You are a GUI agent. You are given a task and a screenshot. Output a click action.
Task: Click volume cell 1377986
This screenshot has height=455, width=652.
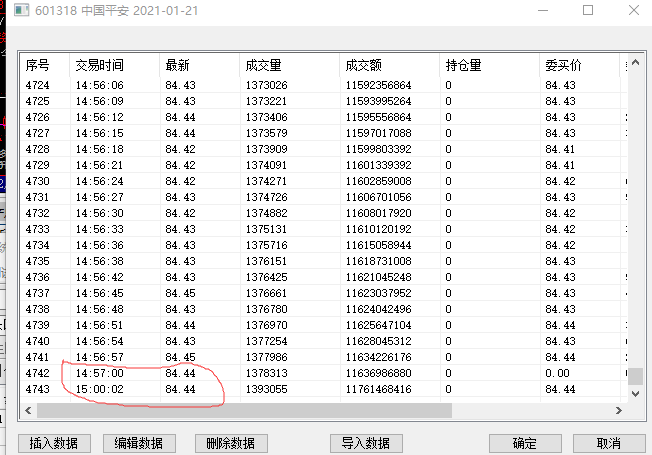[x=267, y=358]
